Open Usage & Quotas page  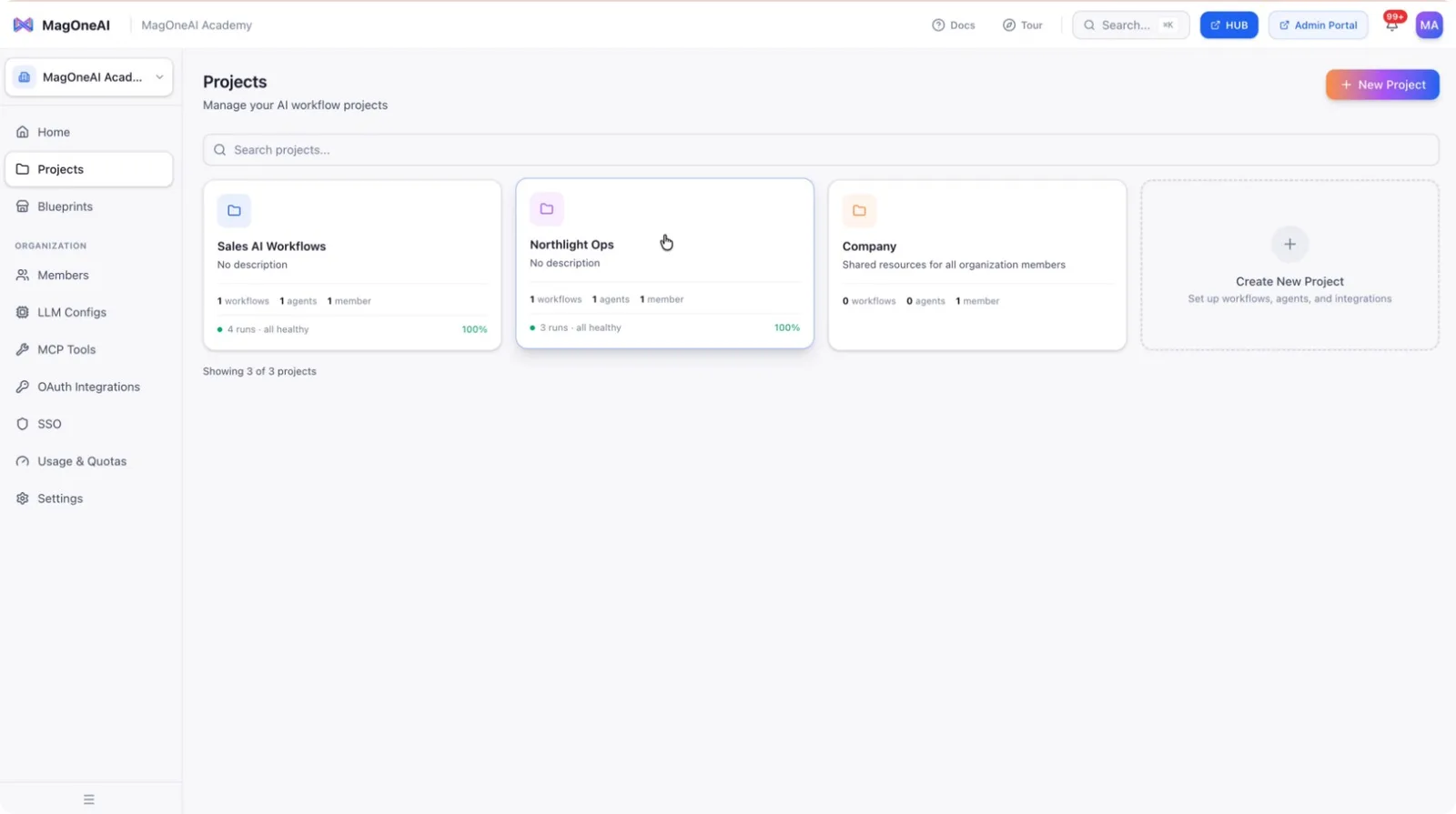coord(89,461)
